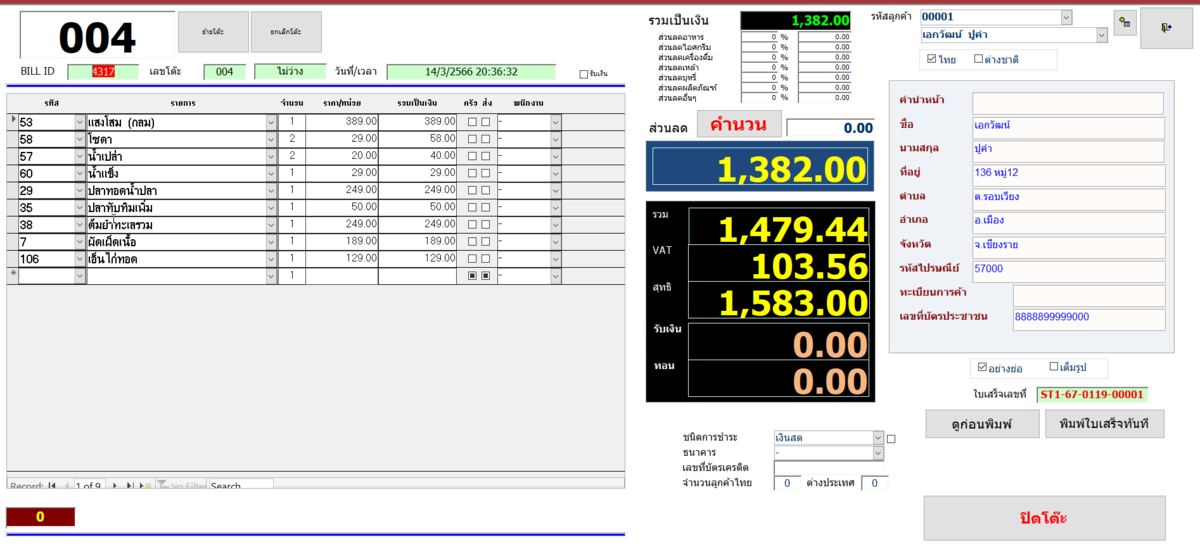1200x552 pixels.
Task: Tick the รับเงิน checkbox
Action: pyautogui.click(x=584, y=74)
